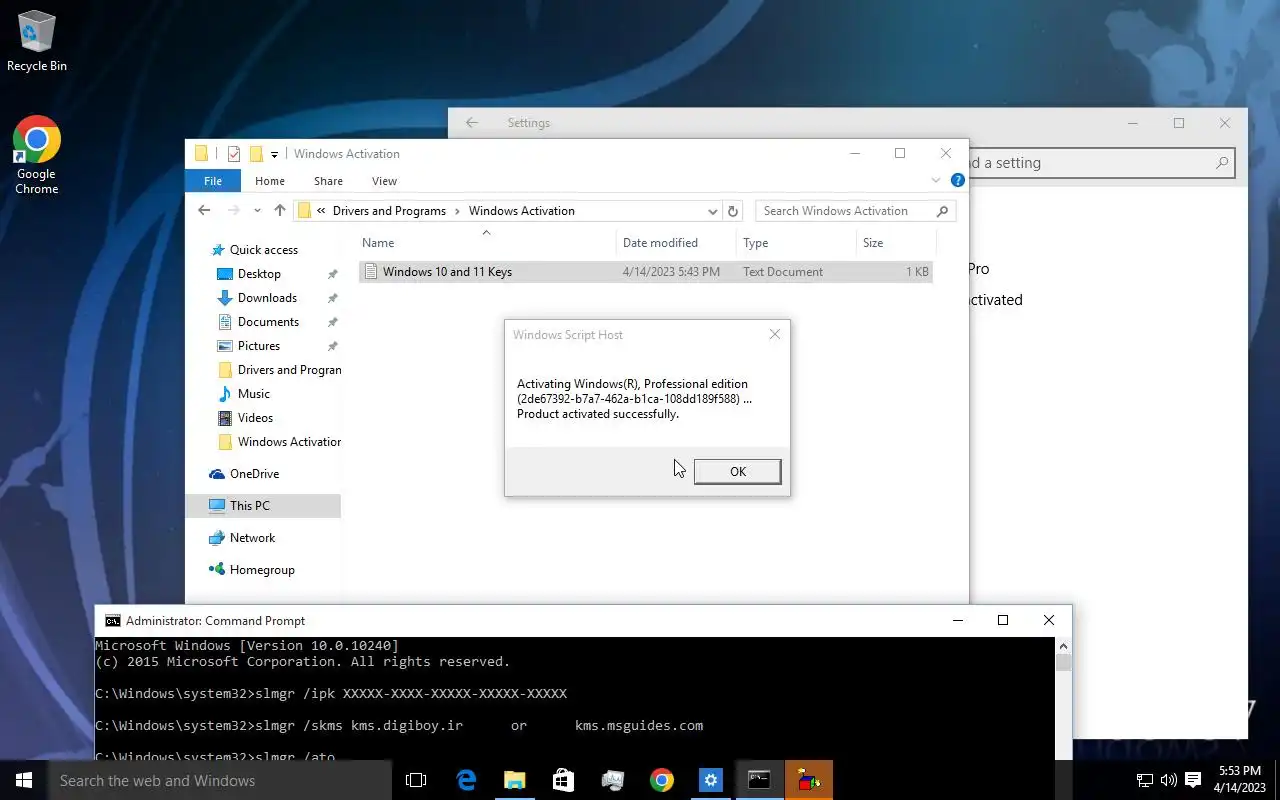Image resolution: width=1280 pixels, height=800 pixels.
Task: Expand the File Explorer ribbon chevron
Action: (x=936, y=181)
